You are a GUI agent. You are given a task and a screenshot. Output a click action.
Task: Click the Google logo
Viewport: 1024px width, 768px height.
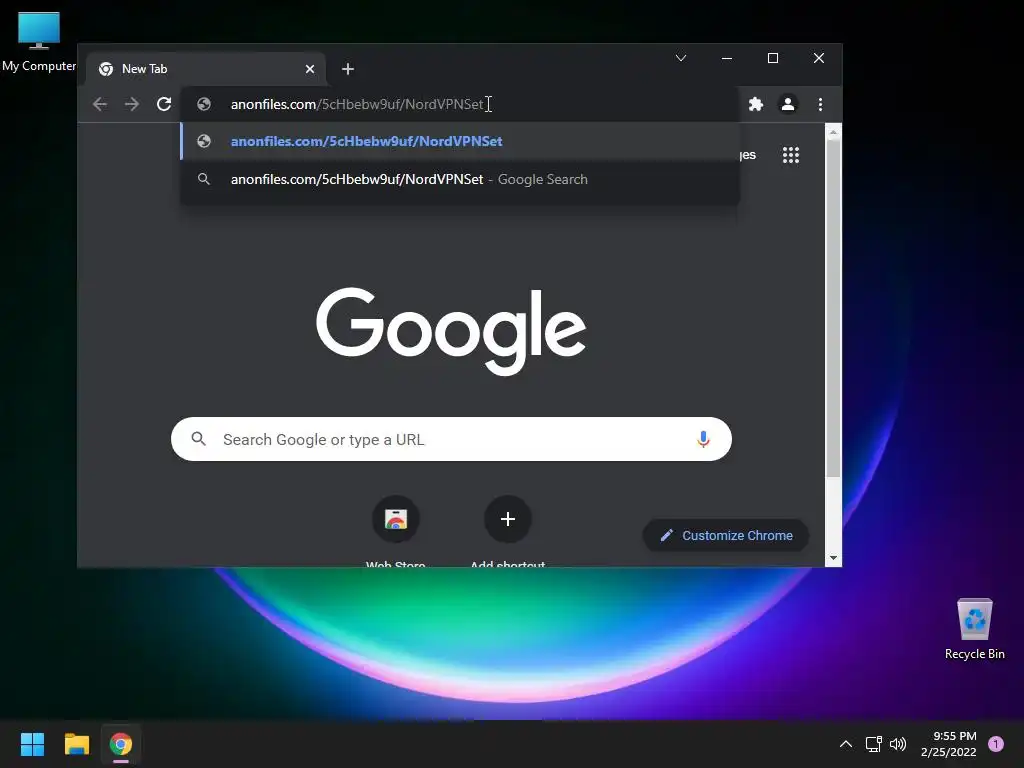451,331
